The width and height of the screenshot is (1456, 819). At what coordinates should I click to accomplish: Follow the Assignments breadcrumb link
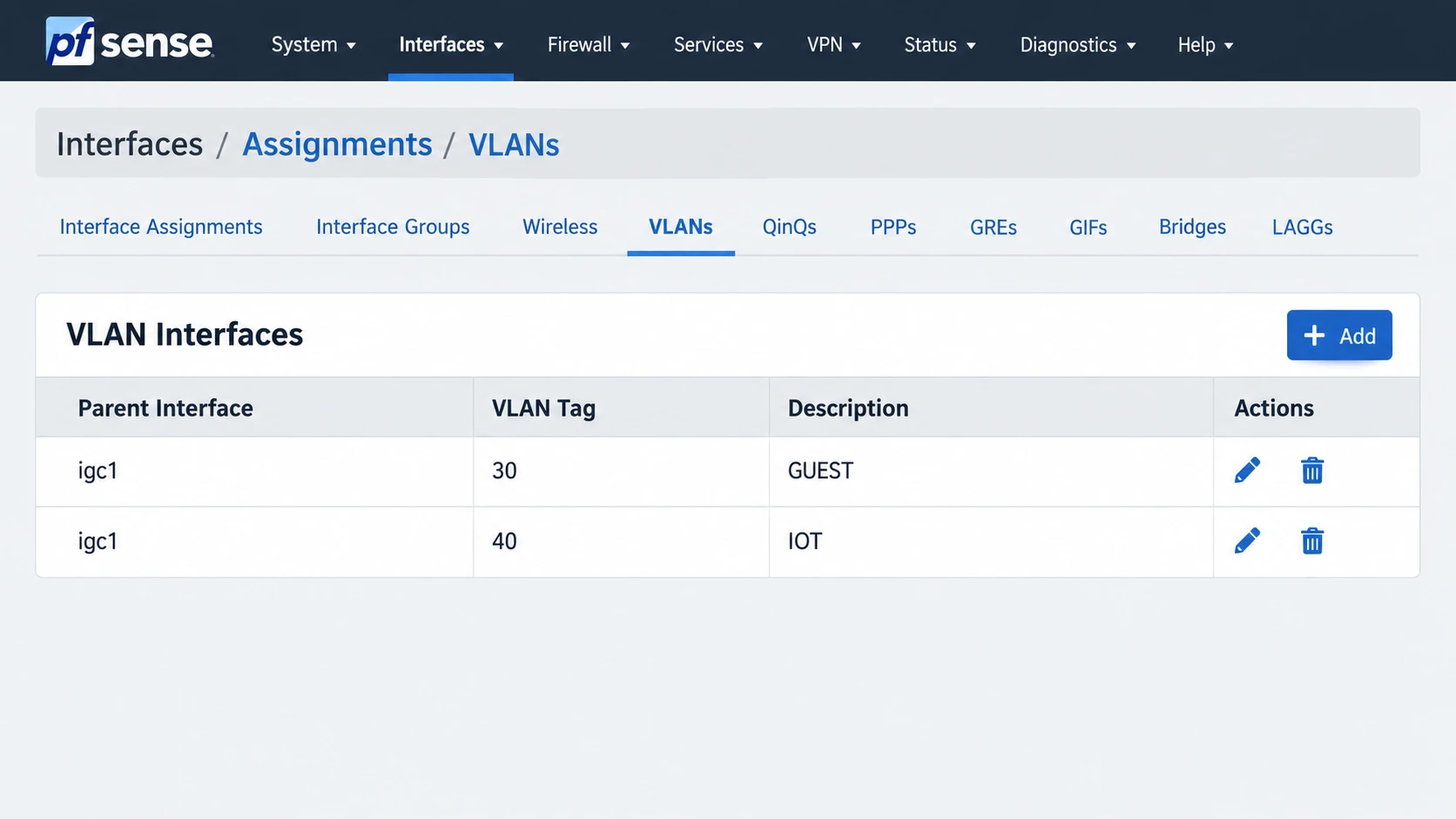click(x=337, y=144)
